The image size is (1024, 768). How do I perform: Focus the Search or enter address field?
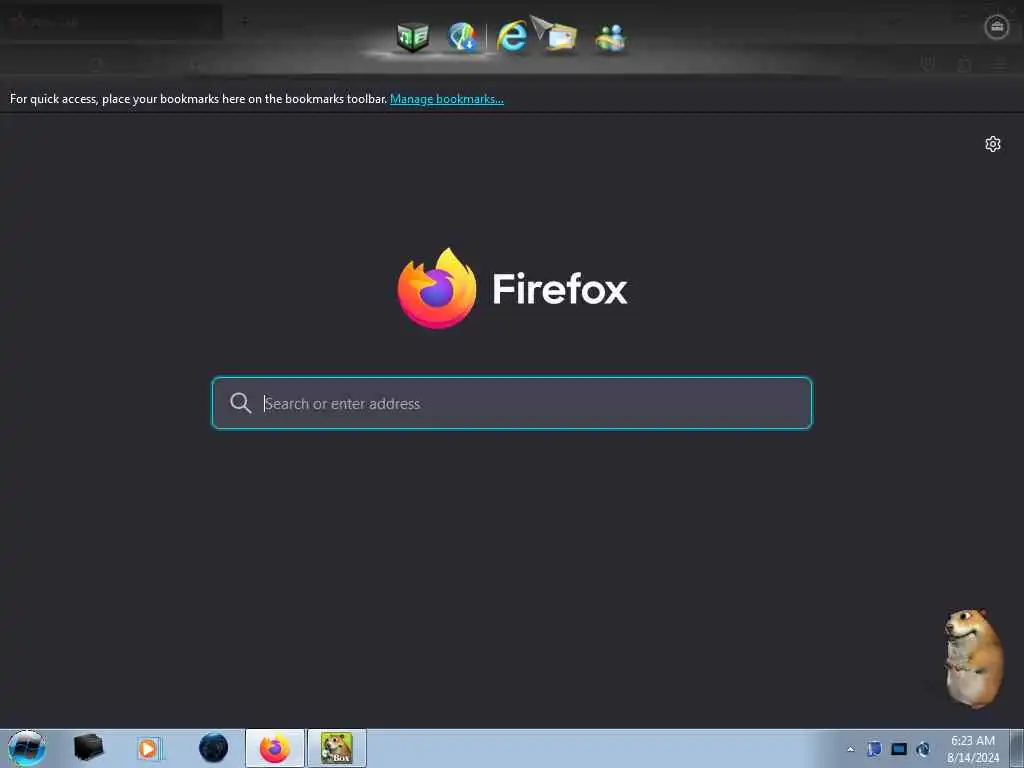[512, 403]
